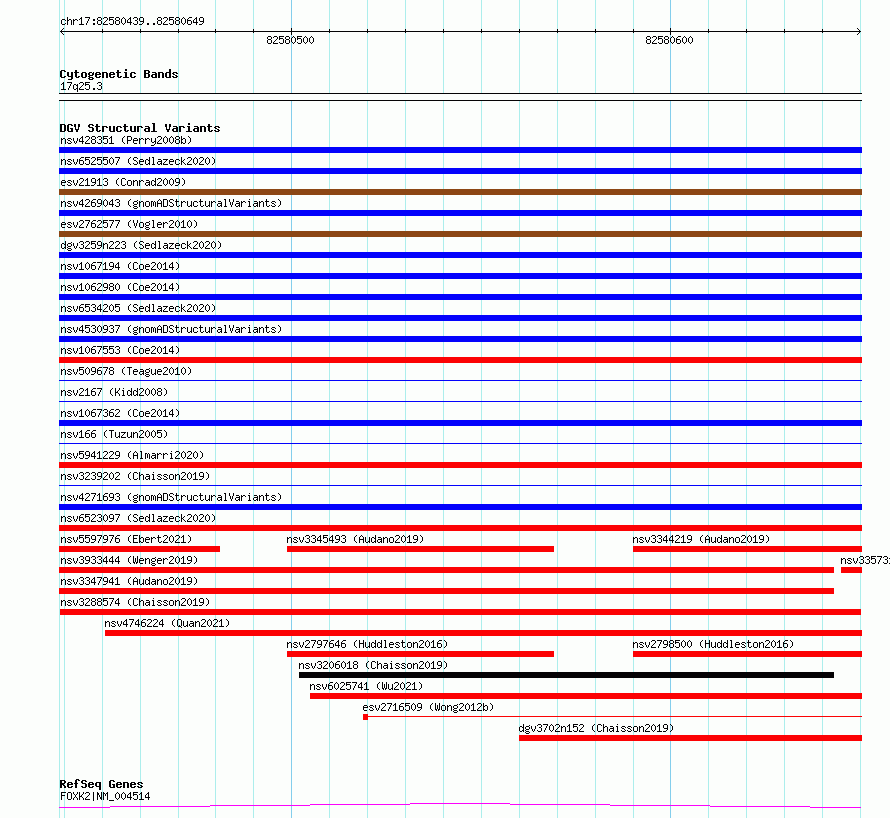Click the brown bar under esv2762577 (Vogler2010)
Viewport: 890px width, 818px height.
tap(460, 234)
